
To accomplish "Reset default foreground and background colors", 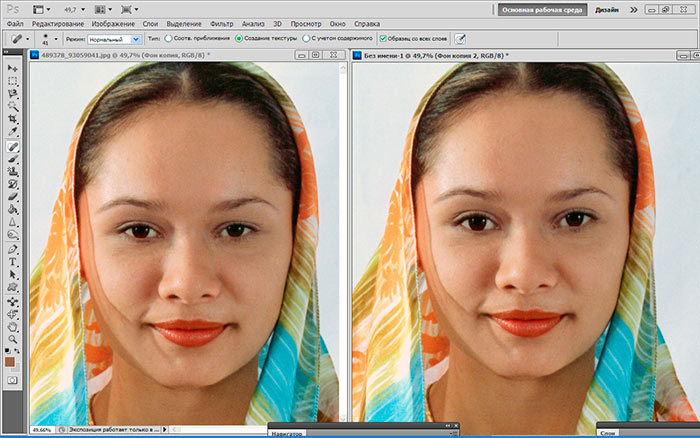I will point(7,351).
